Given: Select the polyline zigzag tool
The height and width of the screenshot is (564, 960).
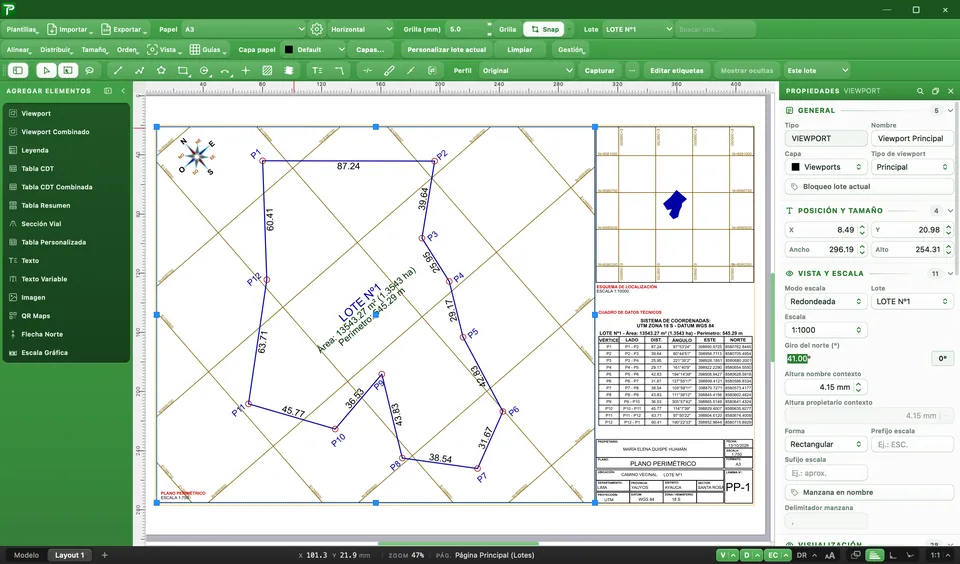Looking at the screenshot, I should point(140,70).
